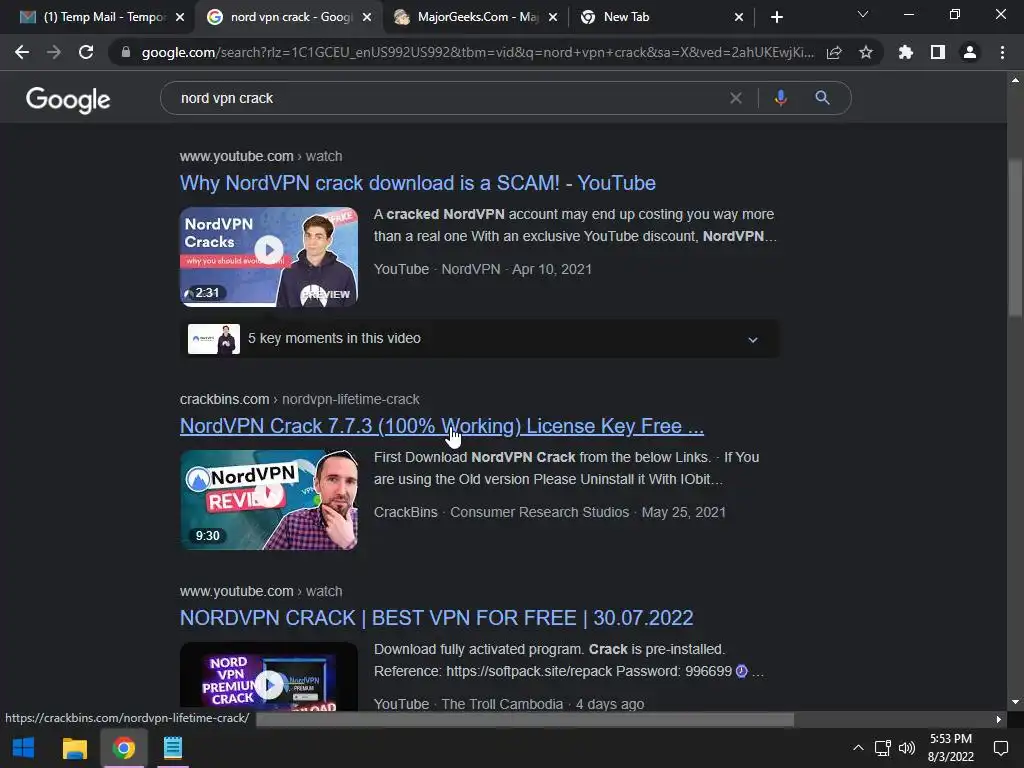Submit search with magnifier icon
Image resolution: width=1024 pixels, height=768 pixels.
pos(822,98)
